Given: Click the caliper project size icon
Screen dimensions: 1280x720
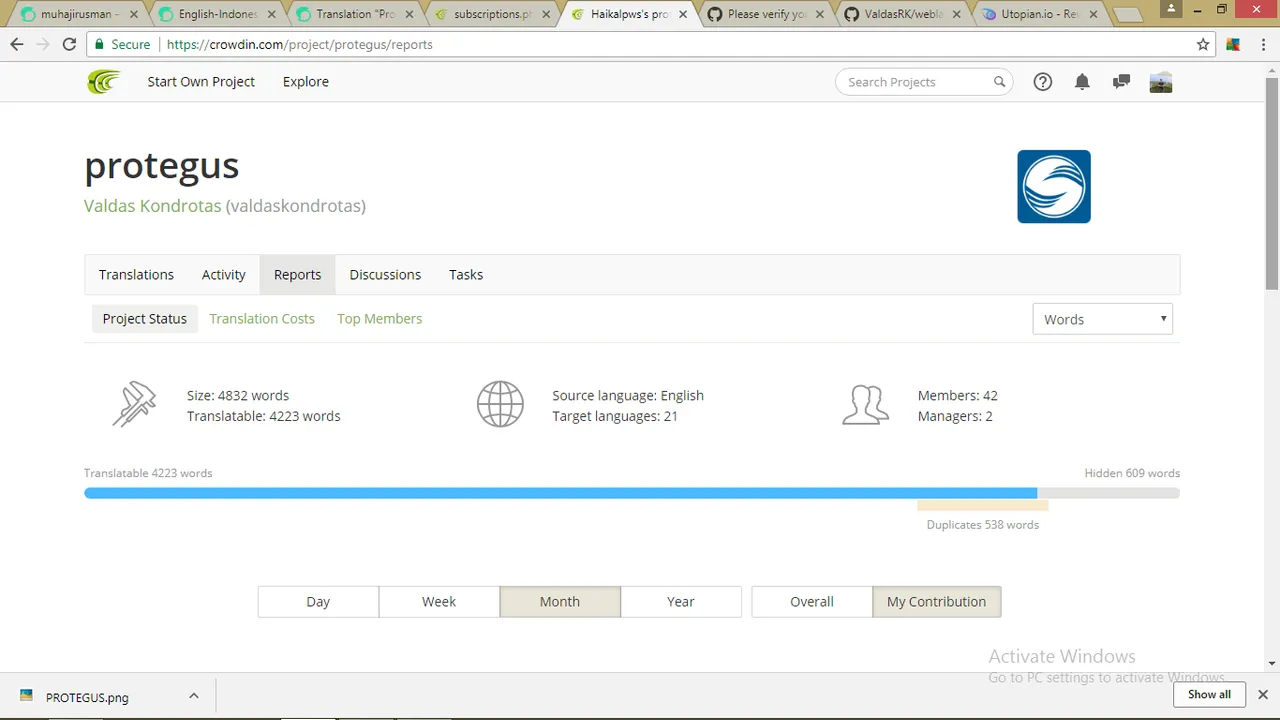Looking at the screenshot, I should click(134, 405).
